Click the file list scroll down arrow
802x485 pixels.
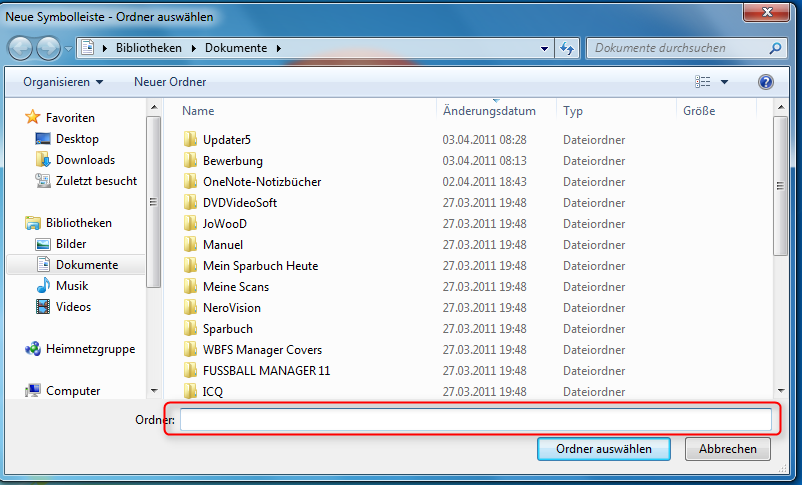pos(781,391)
